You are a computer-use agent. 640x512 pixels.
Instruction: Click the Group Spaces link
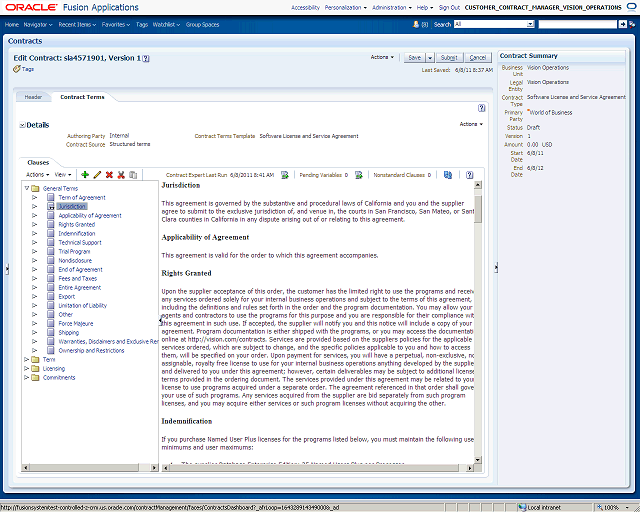coord(202,24)
